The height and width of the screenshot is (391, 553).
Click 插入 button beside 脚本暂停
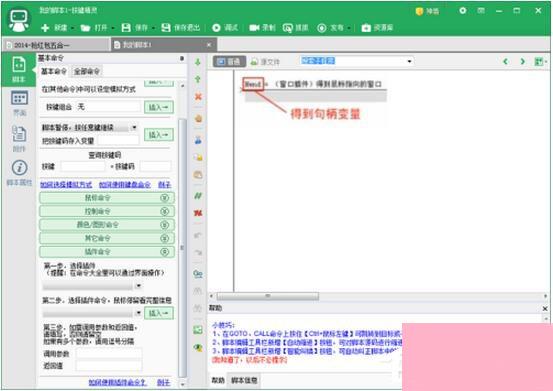point(159,134)
